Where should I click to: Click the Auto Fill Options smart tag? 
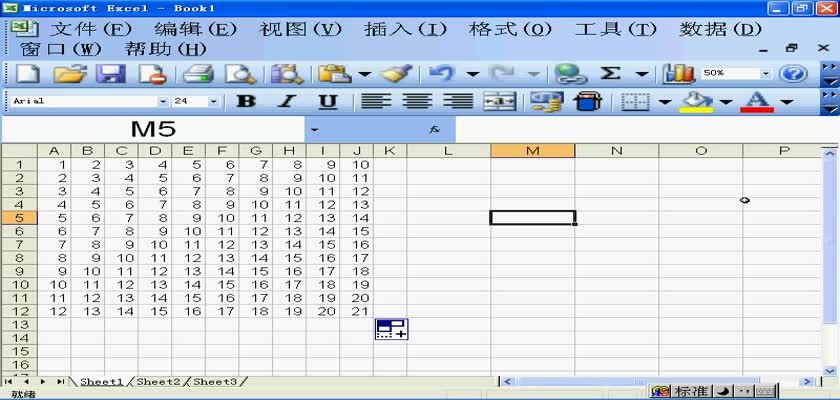391,329
